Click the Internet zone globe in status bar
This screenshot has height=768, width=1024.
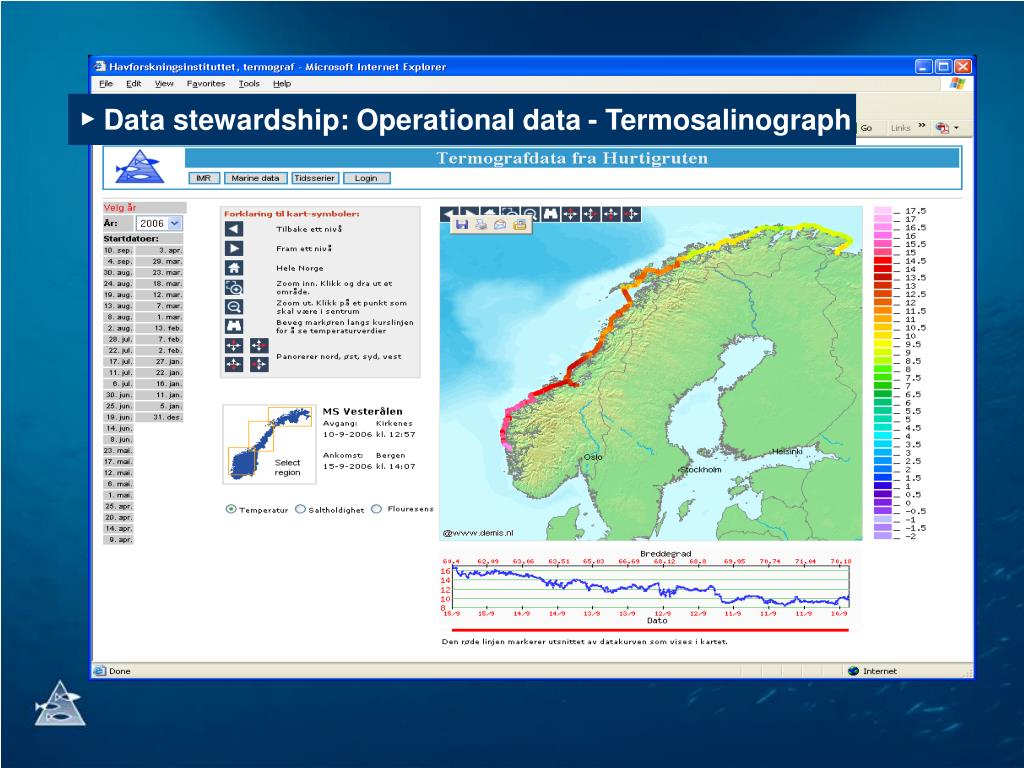[853, 671]
